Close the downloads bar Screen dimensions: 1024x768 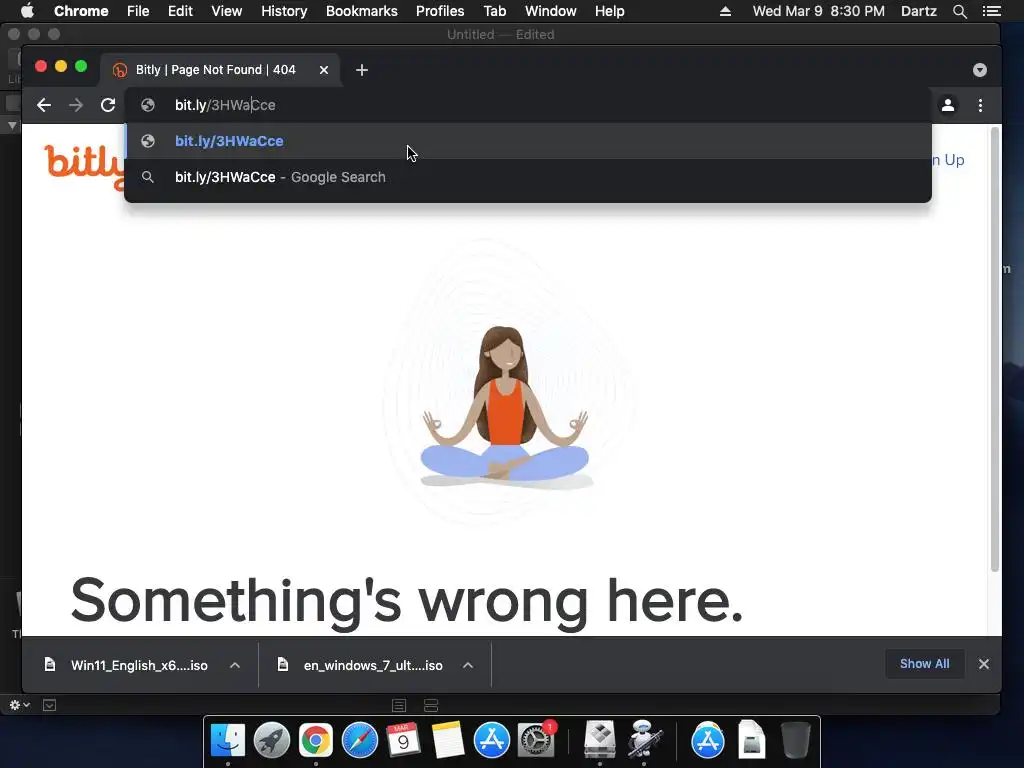point(984,664)
